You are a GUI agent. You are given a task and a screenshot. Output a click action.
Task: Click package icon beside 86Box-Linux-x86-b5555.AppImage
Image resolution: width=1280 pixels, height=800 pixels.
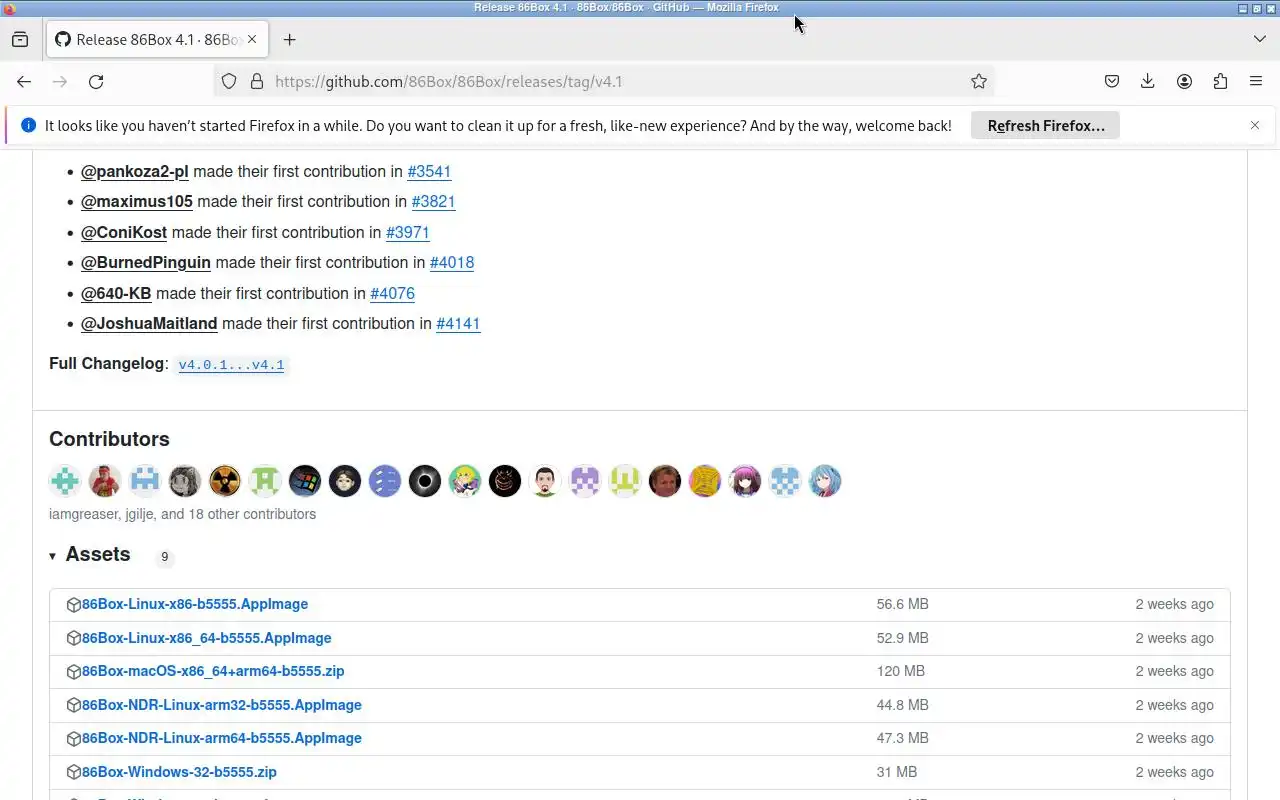(73, 605)
